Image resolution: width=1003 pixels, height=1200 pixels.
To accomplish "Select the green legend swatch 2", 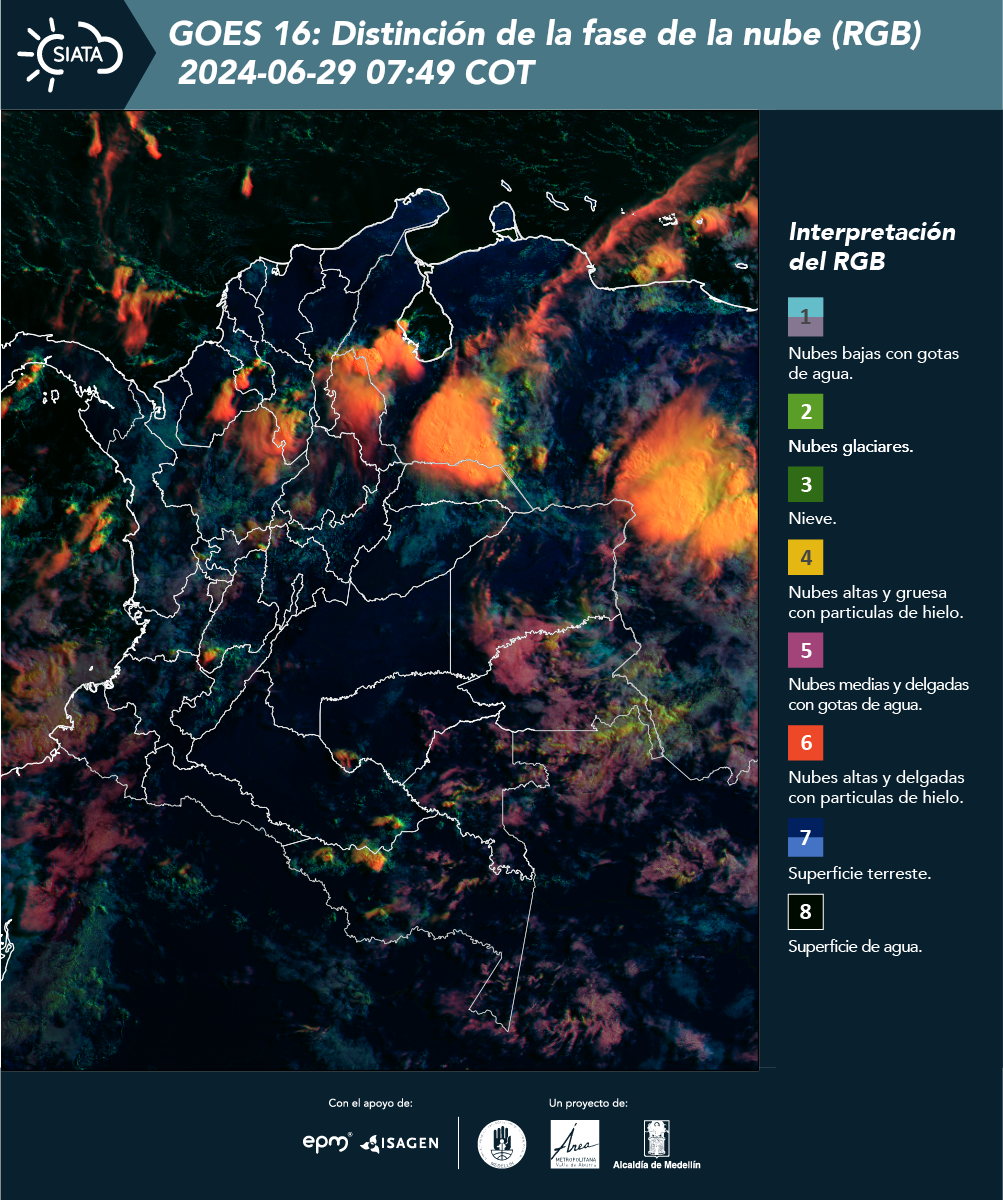I will [805, 411].
